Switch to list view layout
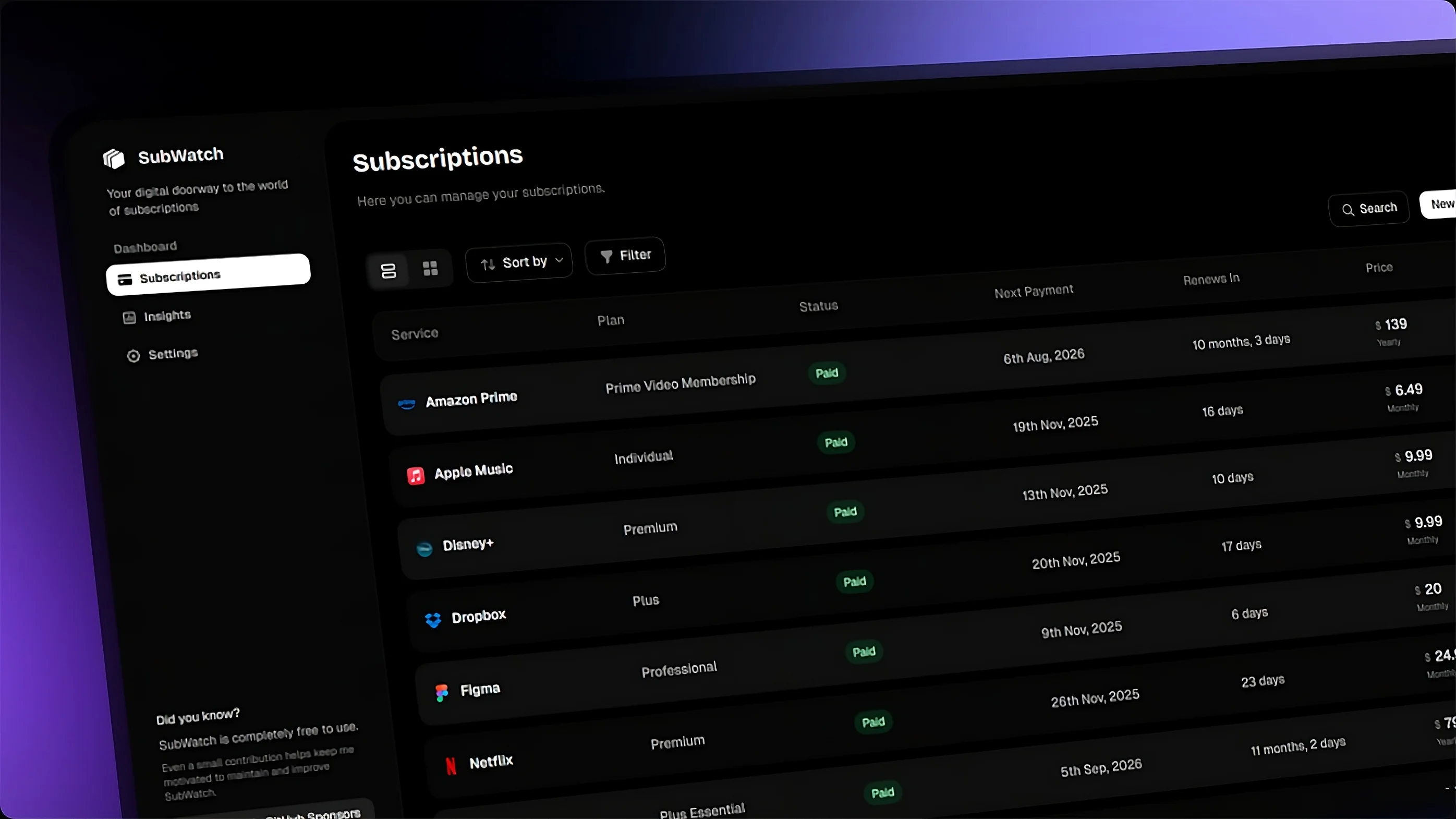The image size is (1456, 819). click(389, 271)
